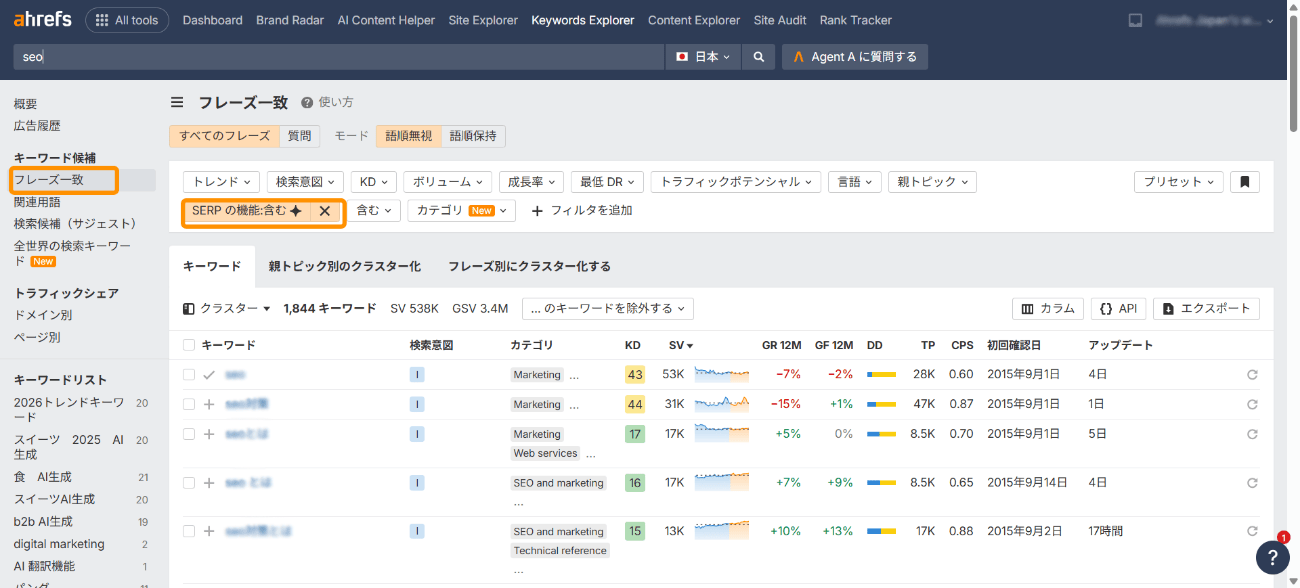Open the ボリューム filter dropdown
This screenshot has height=588, width=1300.
point(447,182)
